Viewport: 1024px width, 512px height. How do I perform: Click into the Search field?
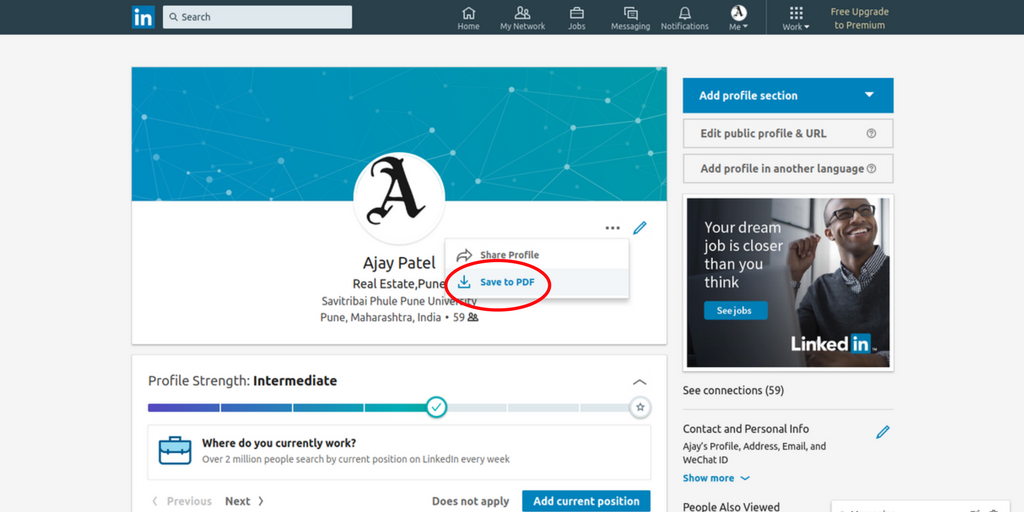257,17
